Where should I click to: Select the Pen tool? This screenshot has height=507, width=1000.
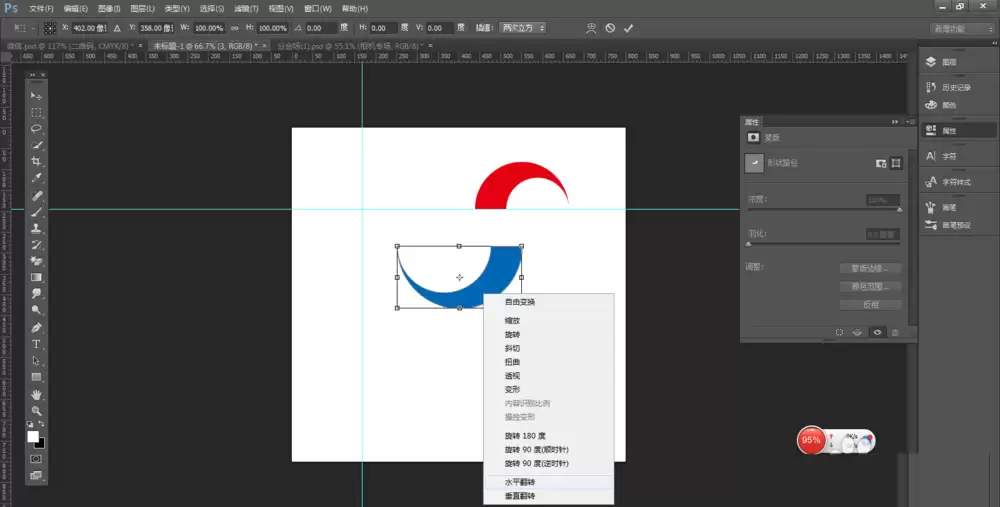coord(36,328)
